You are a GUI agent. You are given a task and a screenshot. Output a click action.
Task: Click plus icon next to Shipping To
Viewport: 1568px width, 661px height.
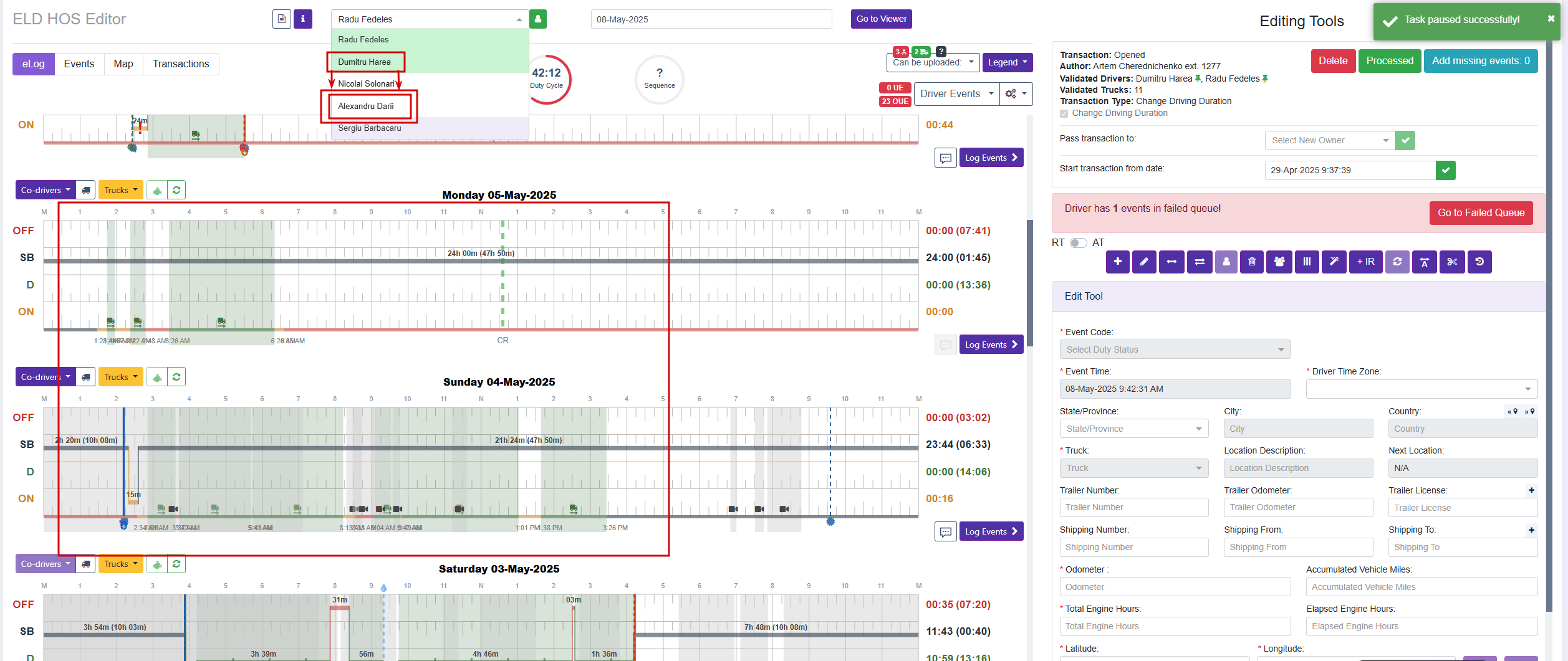coord(1531,530)
